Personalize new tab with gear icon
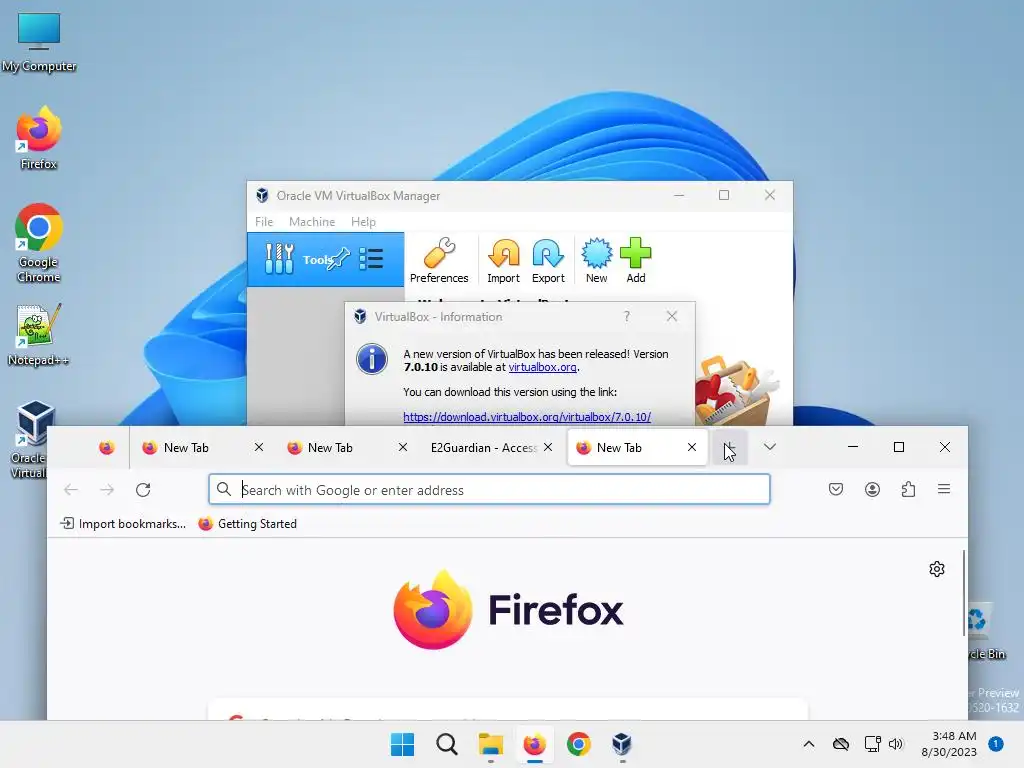 (937, 569)
